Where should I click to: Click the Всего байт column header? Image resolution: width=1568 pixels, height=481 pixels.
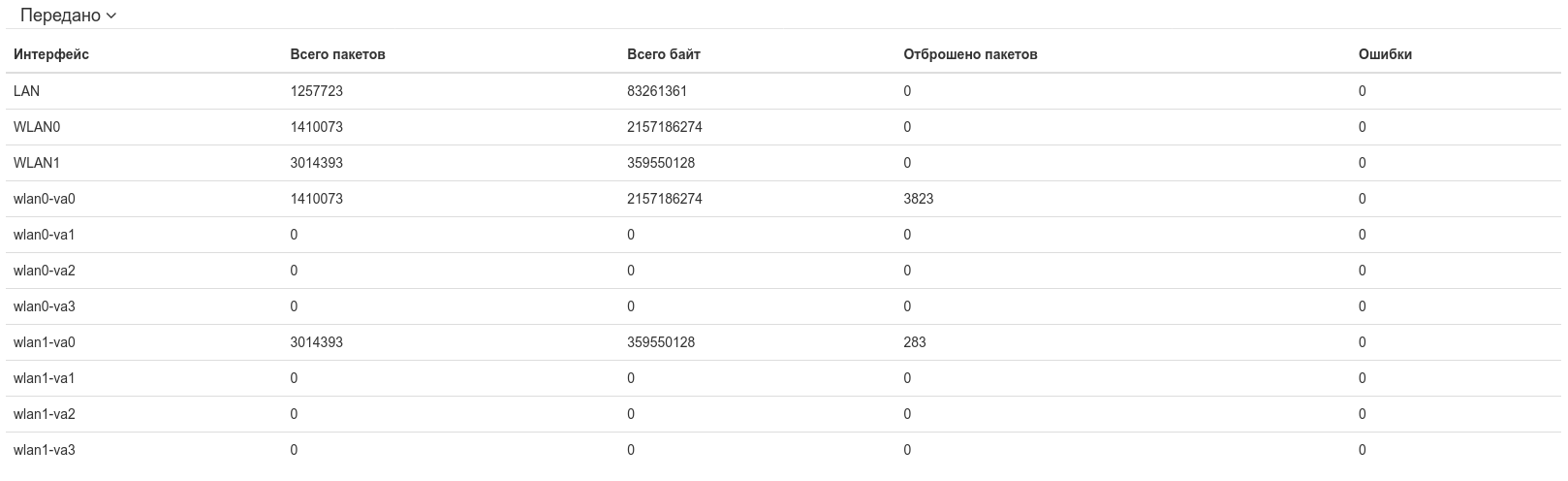coord(663,54)
